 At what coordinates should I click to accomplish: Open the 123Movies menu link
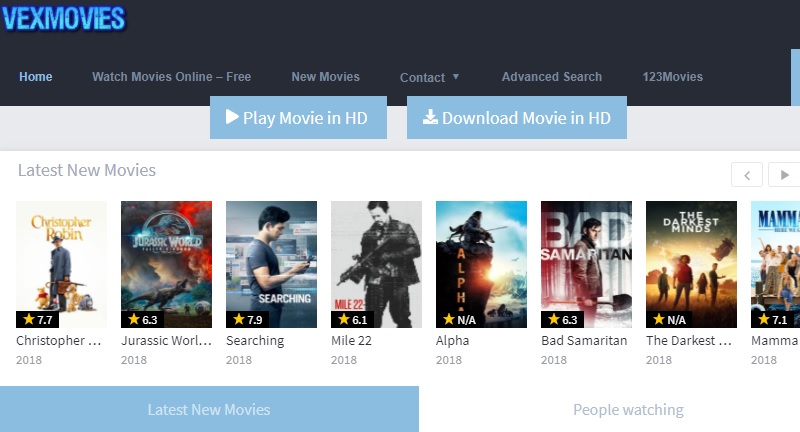coord(672,77)
